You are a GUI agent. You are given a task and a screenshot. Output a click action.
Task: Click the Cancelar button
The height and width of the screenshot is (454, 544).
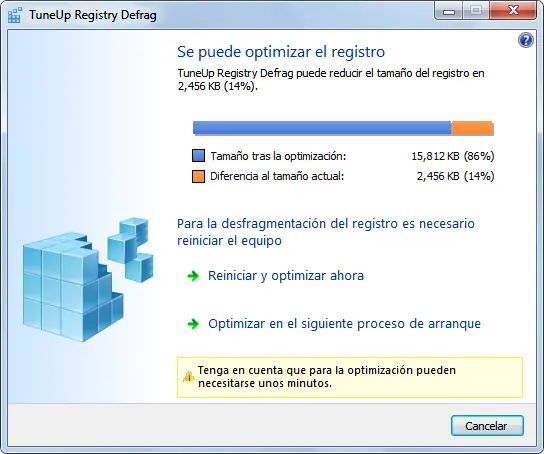(487, 426)
